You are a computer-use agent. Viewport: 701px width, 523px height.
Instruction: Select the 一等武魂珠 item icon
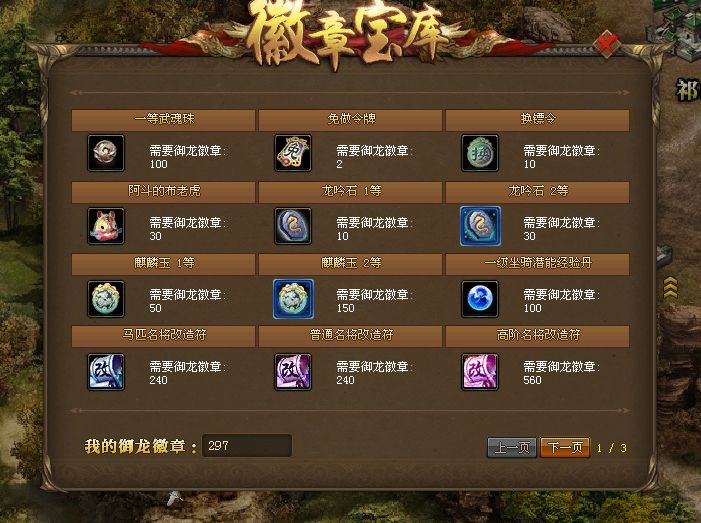pos(106,153)
